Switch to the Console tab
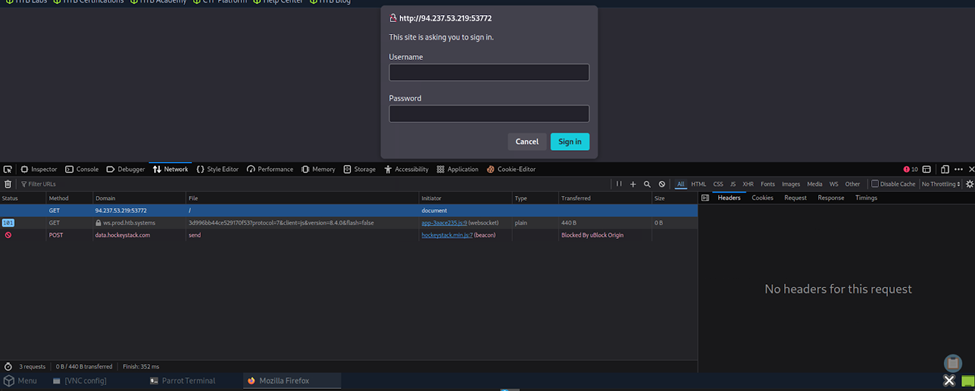Image resolution: width=975 pixels, height=391 pixels. tap(82, 169)
